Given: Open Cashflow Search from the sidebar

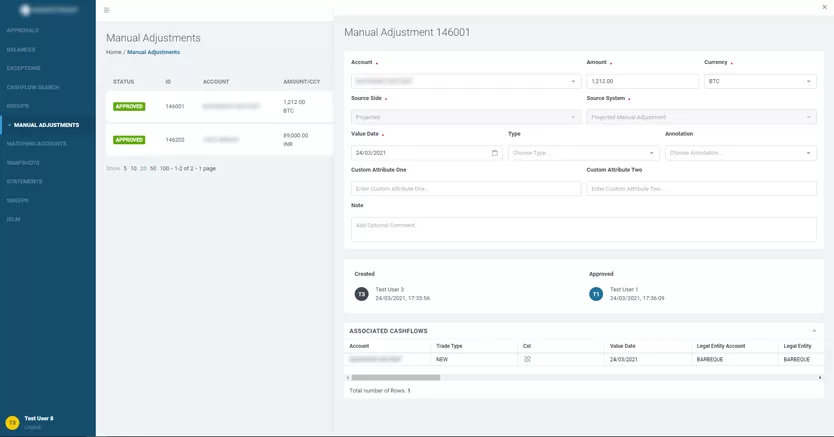Looking at the screenshot, I should pyautogui.click(x=33, y=87).
